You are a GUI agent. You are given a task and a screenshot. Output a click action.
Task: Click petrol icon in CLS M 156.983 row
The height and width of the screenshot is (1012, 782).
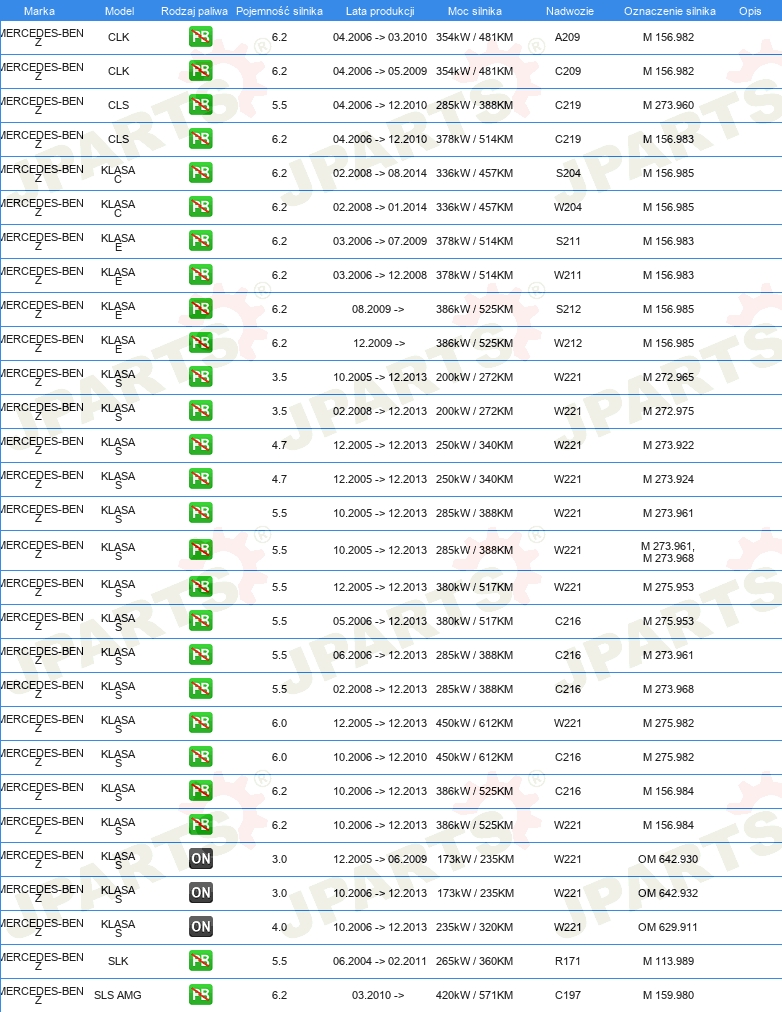click(201, 139)
